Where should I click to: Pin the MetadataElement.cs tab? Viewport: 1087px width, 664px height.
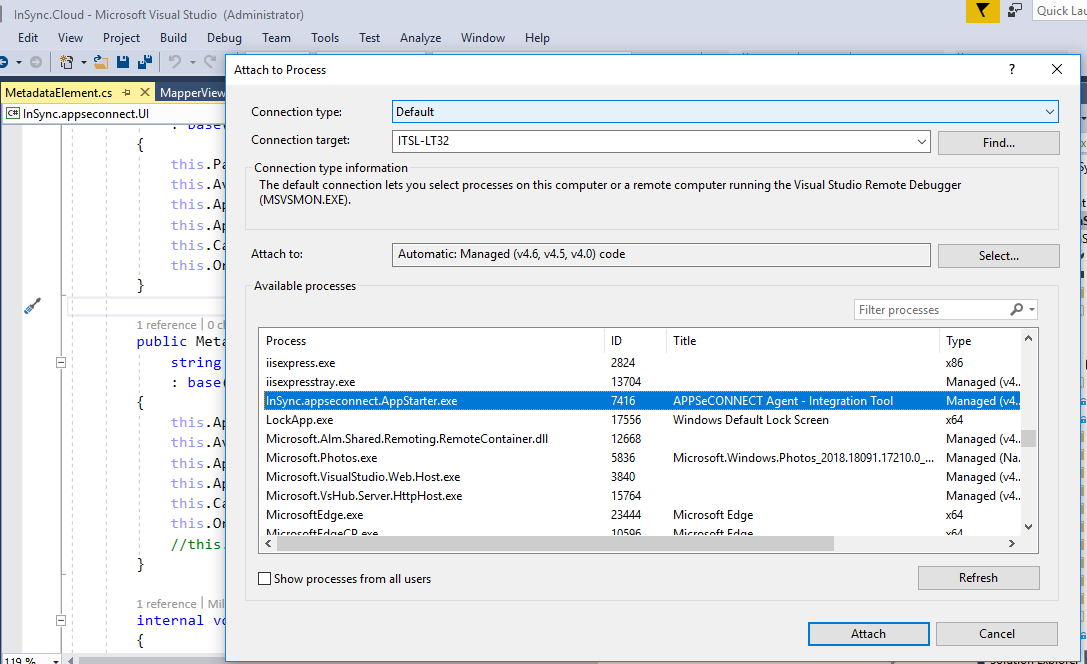pos(127,93)
